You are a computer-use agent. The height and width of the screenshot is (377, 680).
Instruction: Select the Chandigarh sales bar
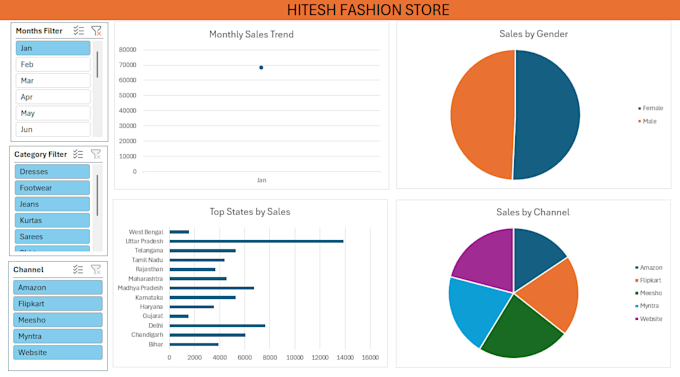(207, 335)
